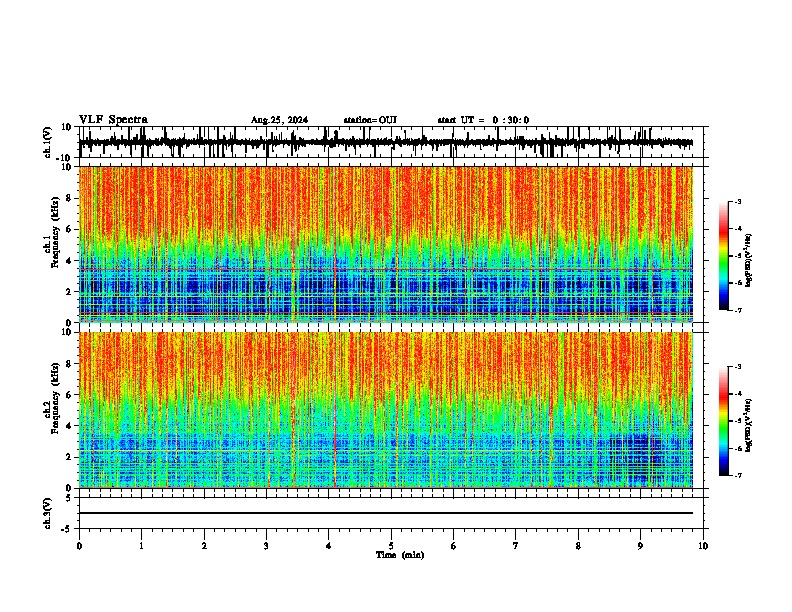792x612 pixels.
Task: Click the "VLF Spectra" title text
Action: [x=113, y=120]
